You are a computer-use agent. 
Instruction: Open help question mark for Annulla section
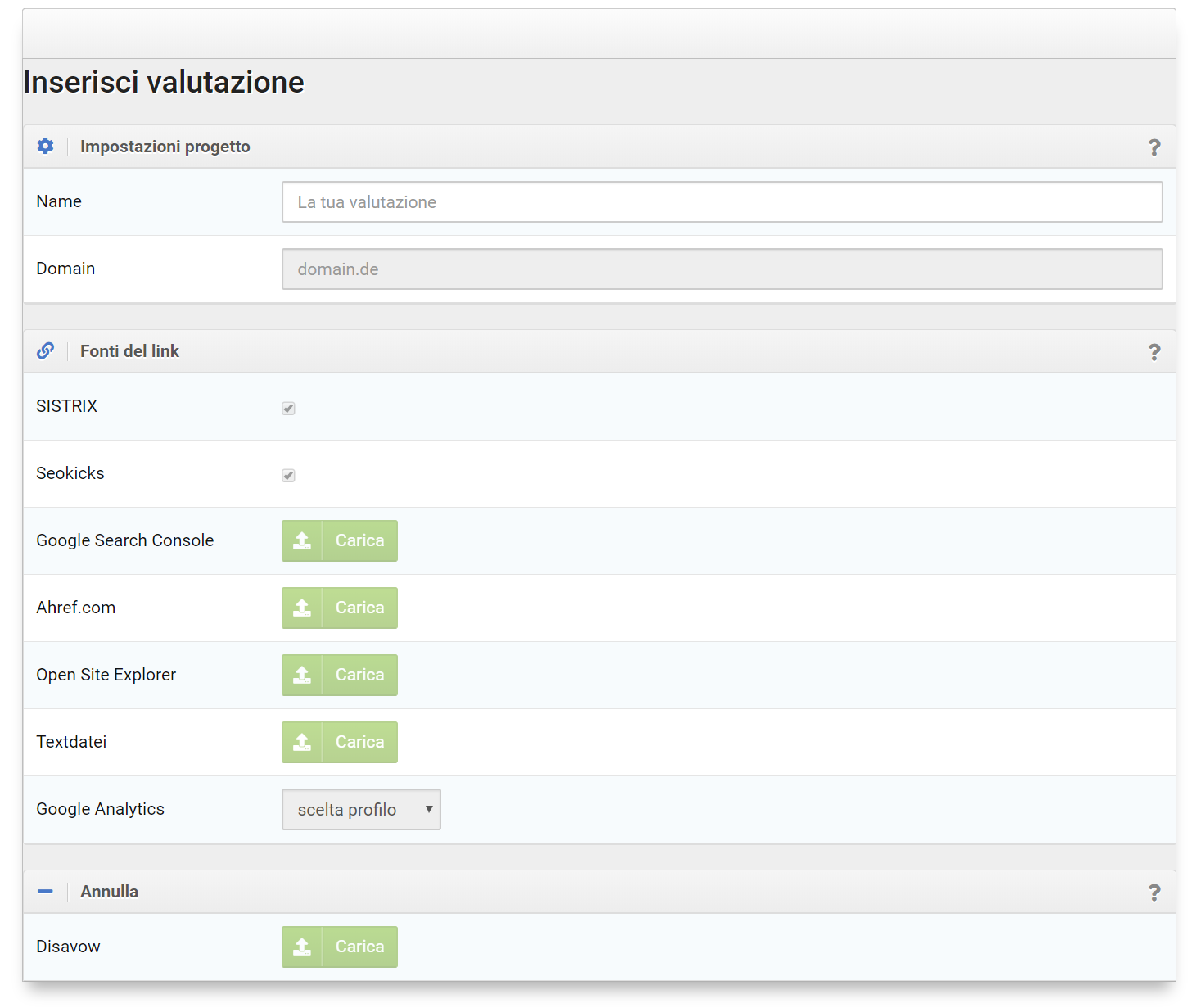(1154, 893)
